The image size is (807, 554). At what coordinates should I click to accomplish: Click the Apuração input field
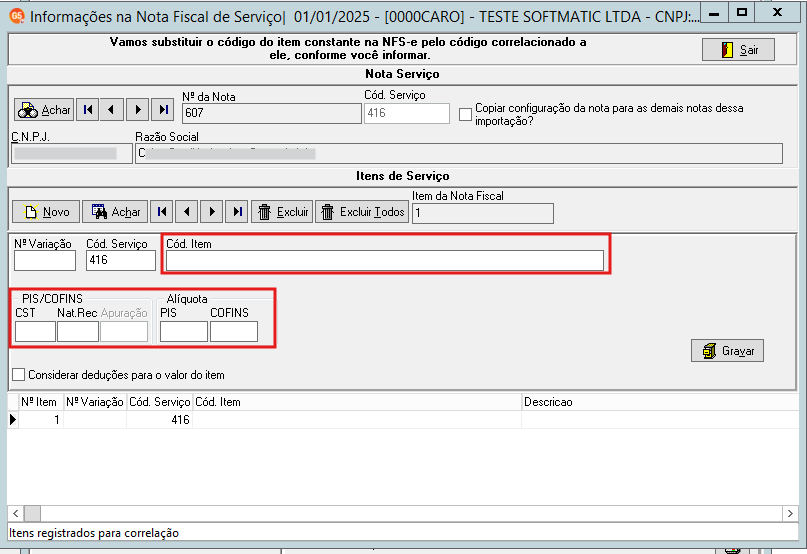(x=124, y=332)
